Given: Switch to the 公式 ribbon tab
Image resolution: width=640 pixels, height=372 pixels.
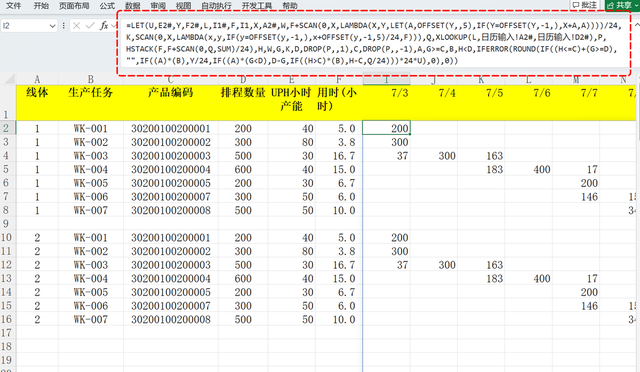Looking at the screenshot, I should coord(107,6).
